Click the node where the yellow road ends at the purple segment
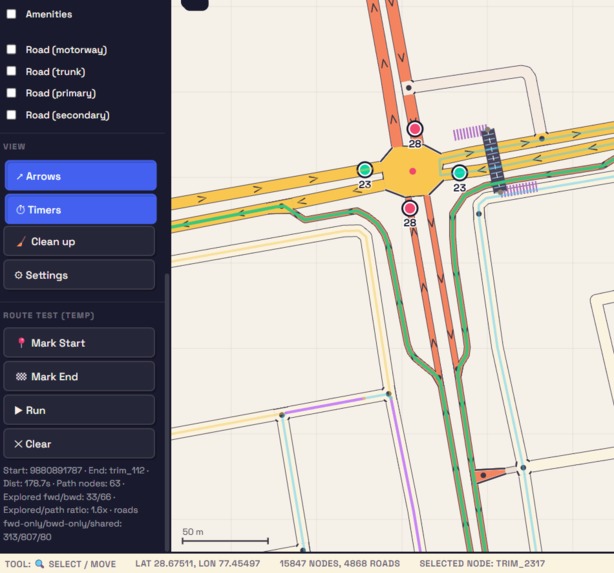Viewport: 614px width, 573px height. [282, 415]
